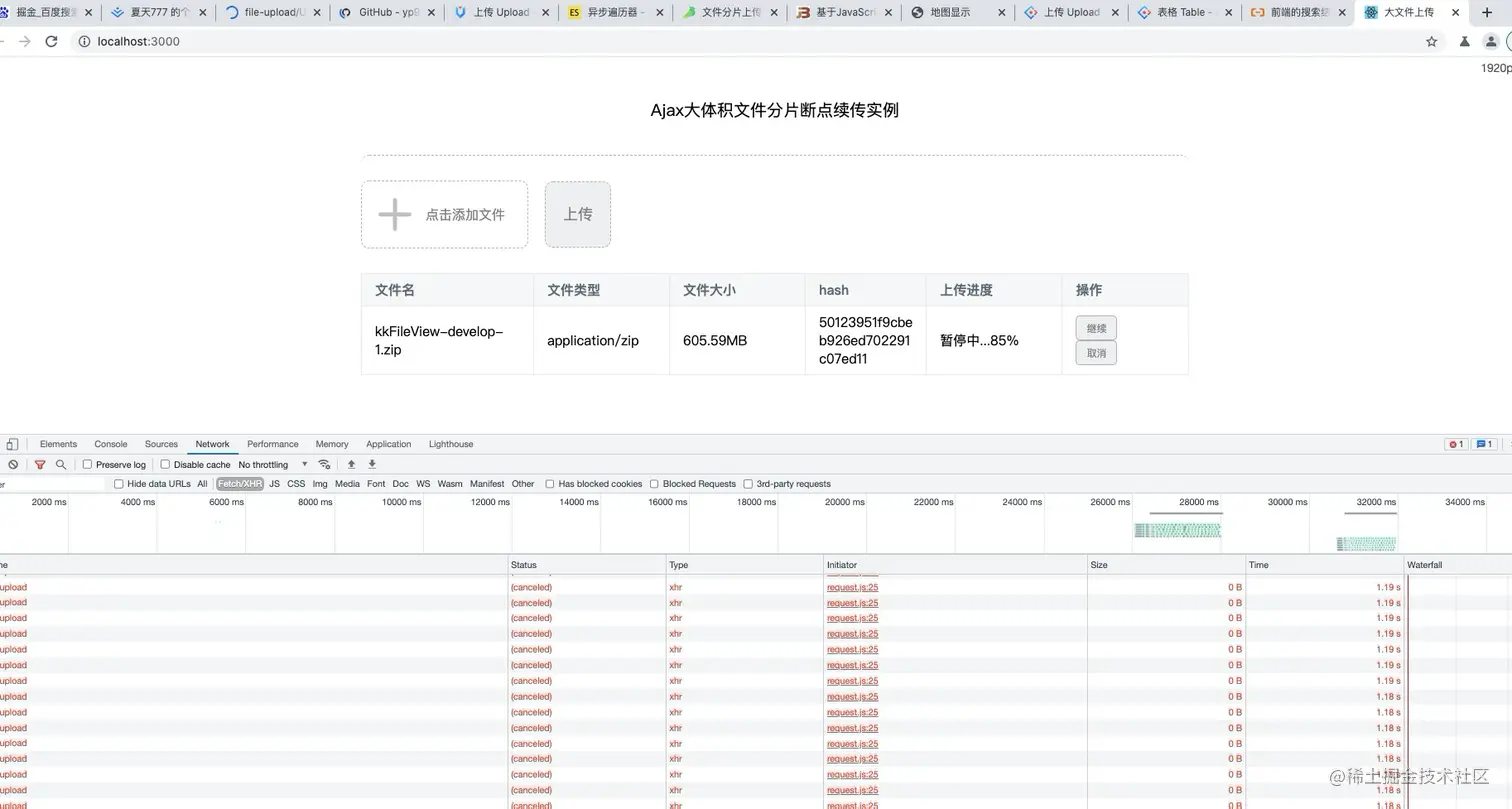Image resolution: width=1512 pixels, height=809 pixels.
Task: Switch to the Memory tab
Action: pos(332,445)
